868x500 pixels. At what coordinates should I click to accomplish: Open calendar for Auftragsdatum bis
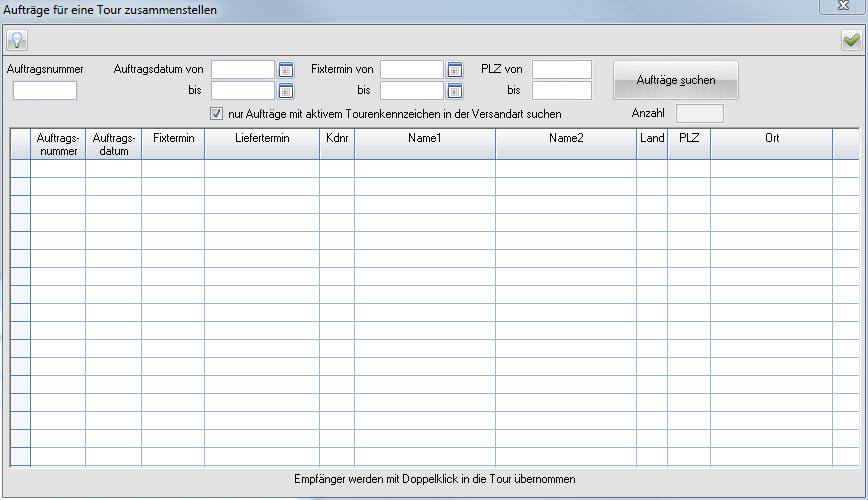click(x=286, y=91)
